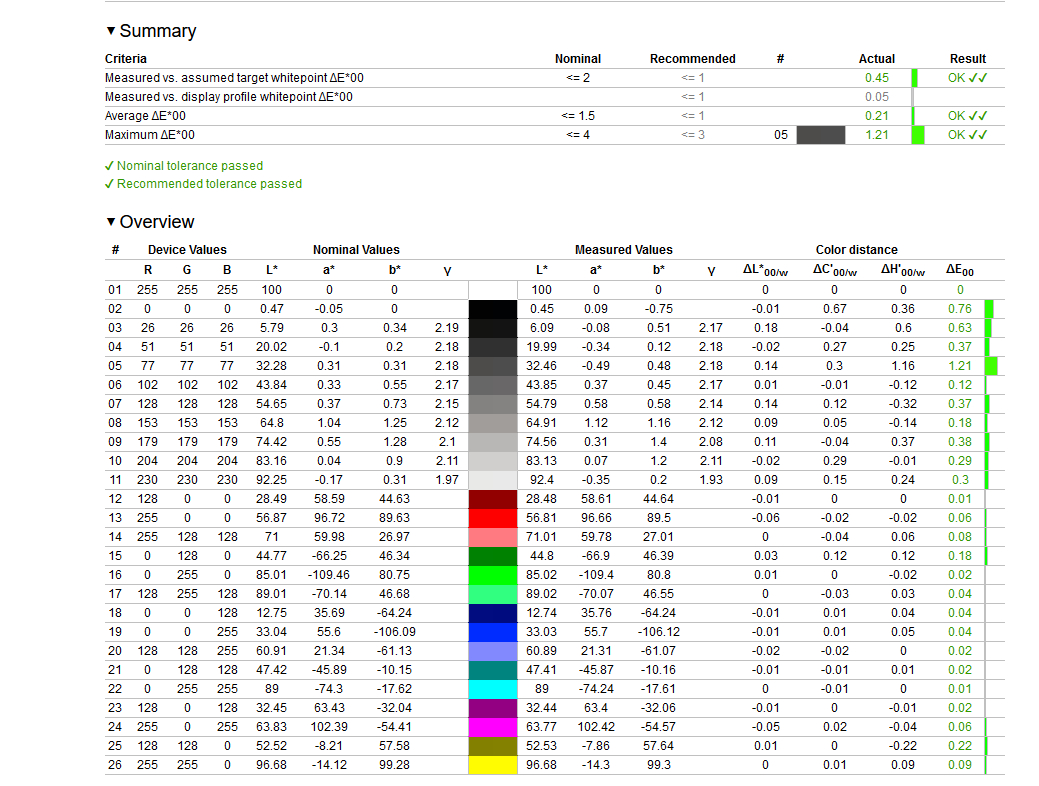The width and height of the screenshot is (1039, 786).
Task: Click 'Nominal tolerance passed' message
Action: click(x=184, y=166)
